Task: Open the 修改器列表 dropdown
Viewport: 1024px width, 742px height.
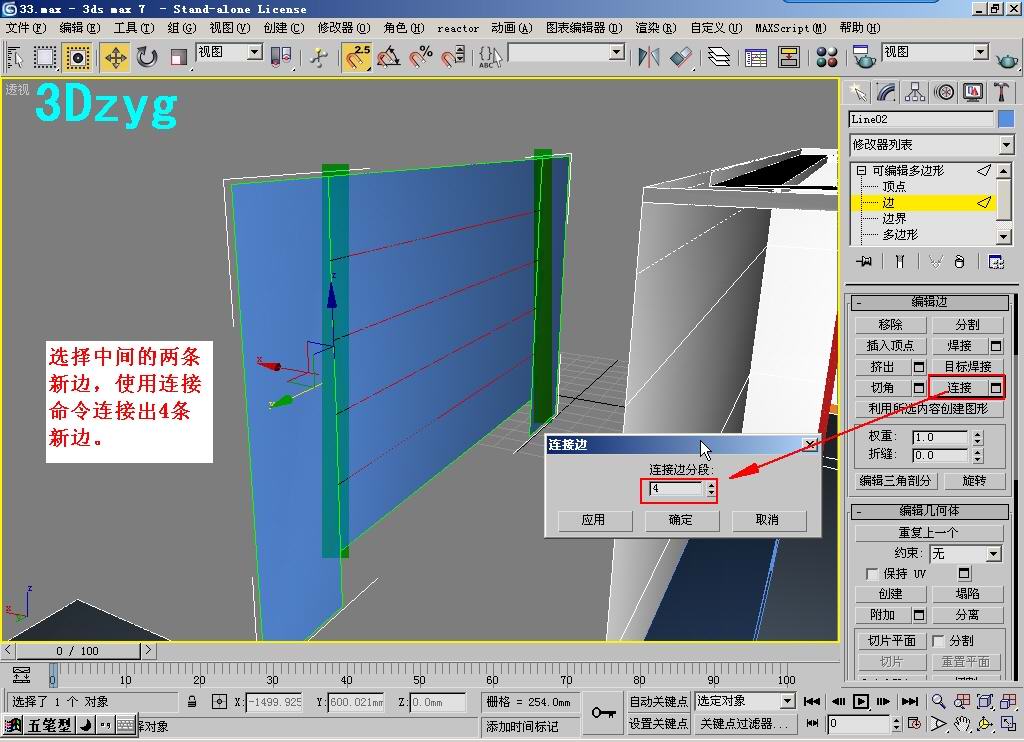Action: [x=1005, y=145]
